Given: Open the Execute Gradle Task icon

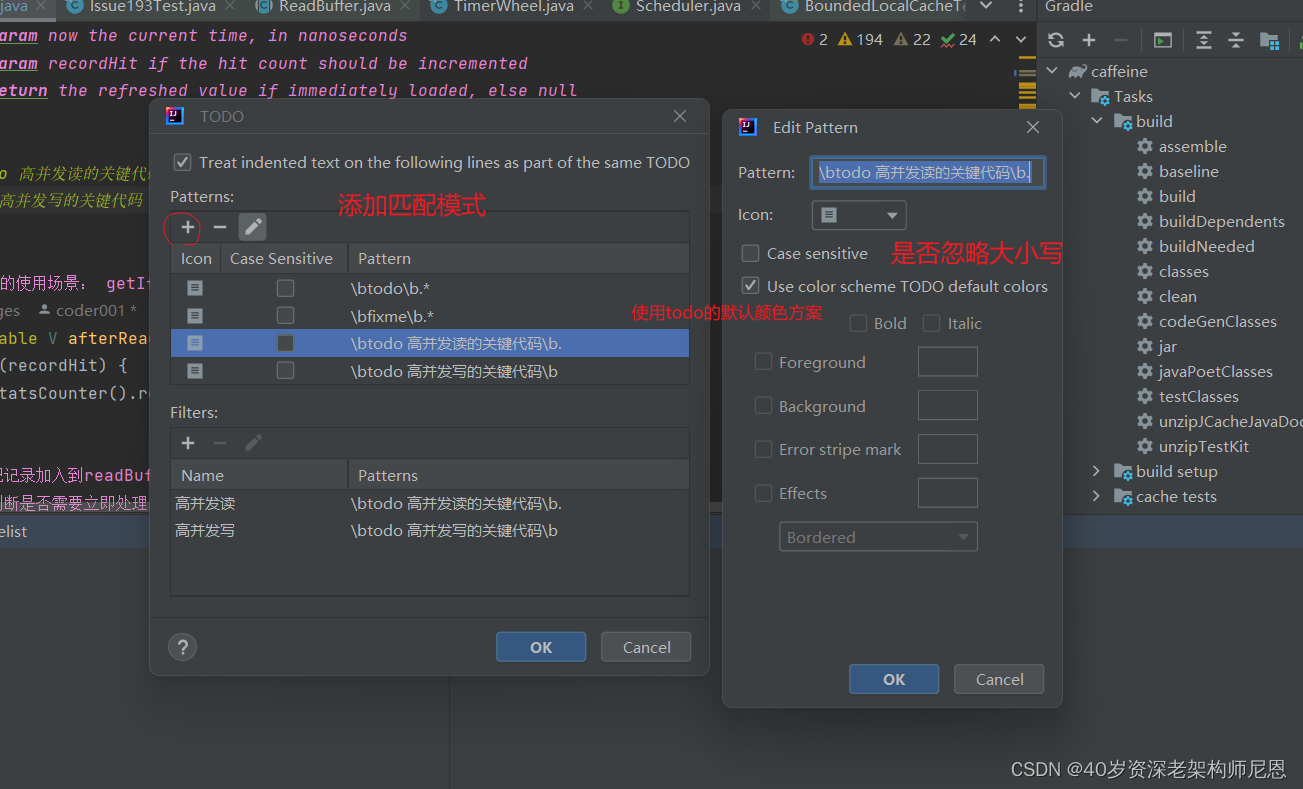Looking at the screenshot, I should pyautogui.click(x=1162, y=40).
